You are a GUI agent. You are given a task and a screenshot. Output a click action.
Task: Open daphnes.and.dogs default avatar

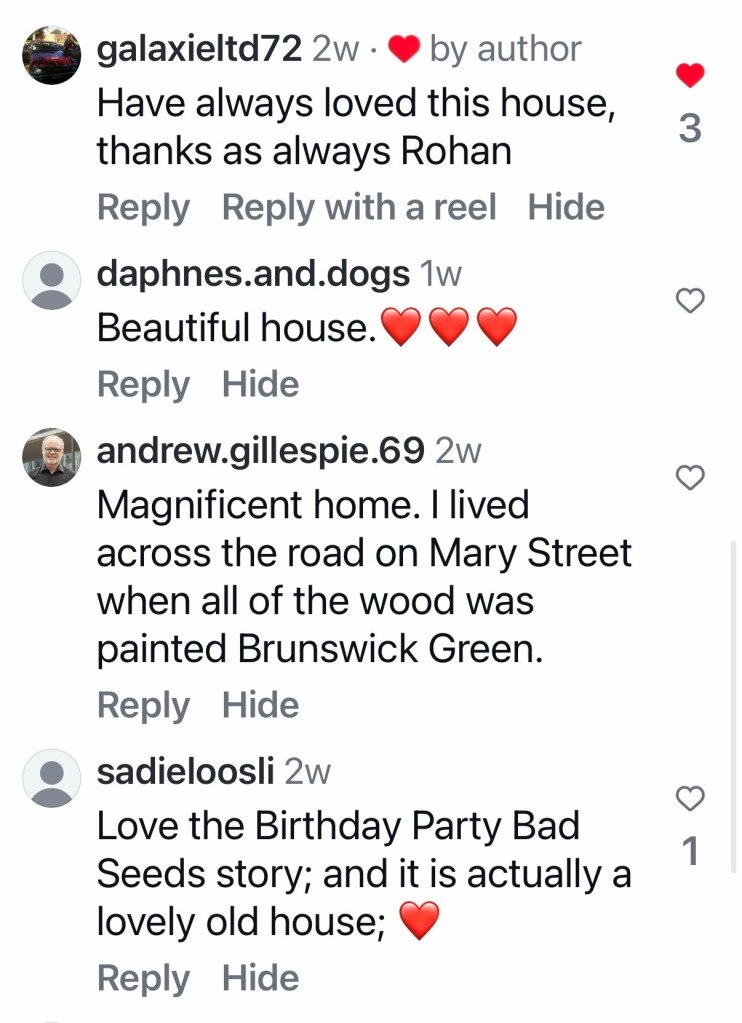click(x=51, y=279)
